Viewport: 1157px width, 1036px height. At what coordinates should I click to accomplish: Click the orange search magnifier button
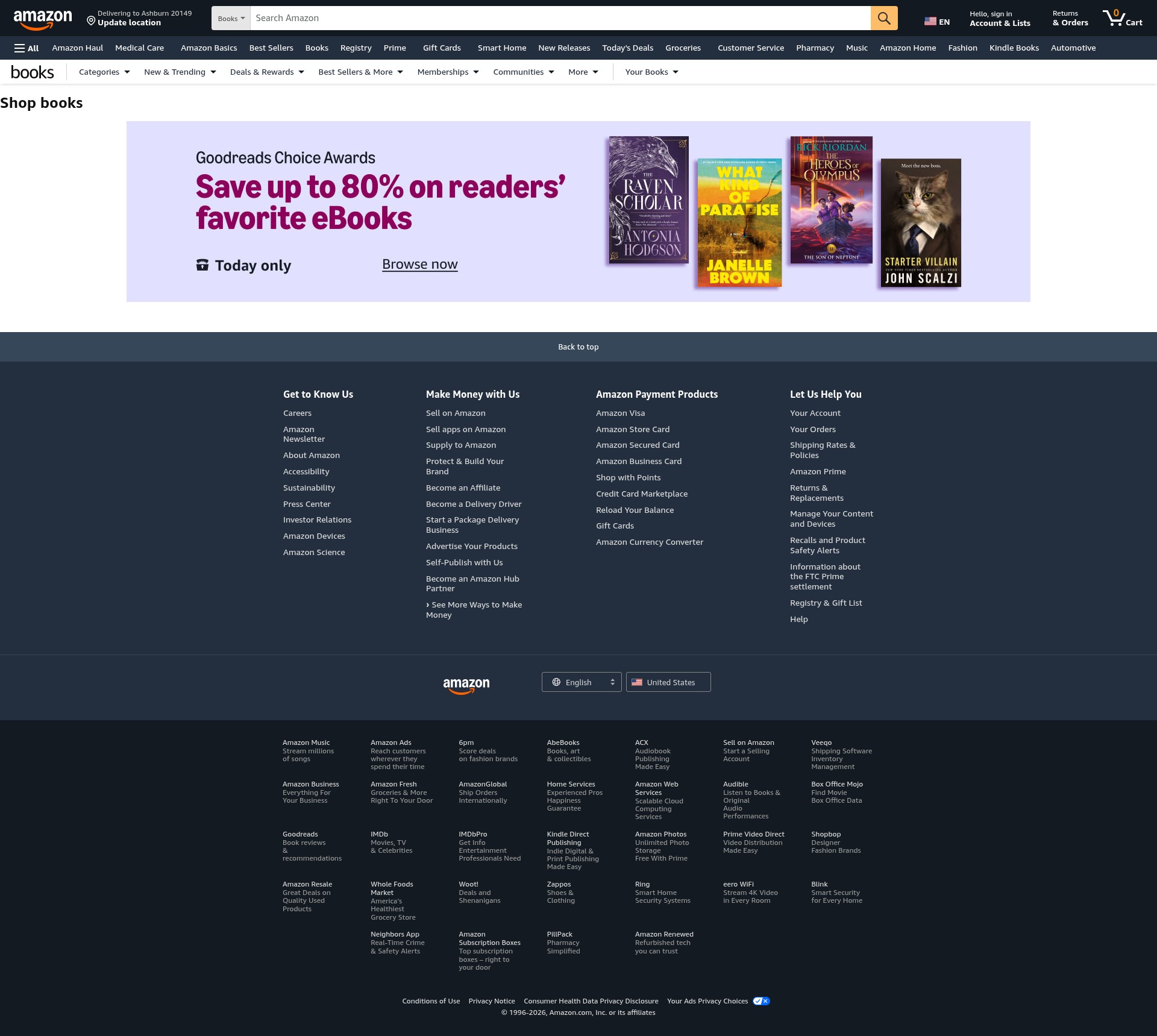(884, 18)
